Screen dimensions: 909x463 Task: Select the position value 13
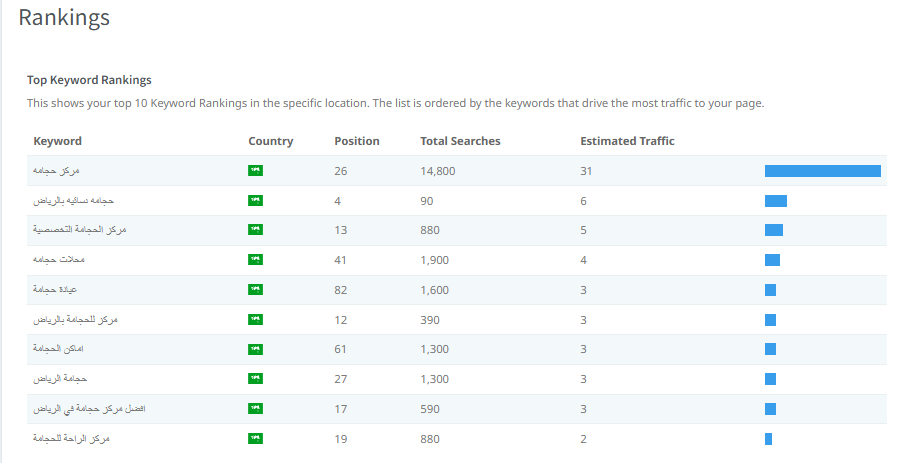341,230
